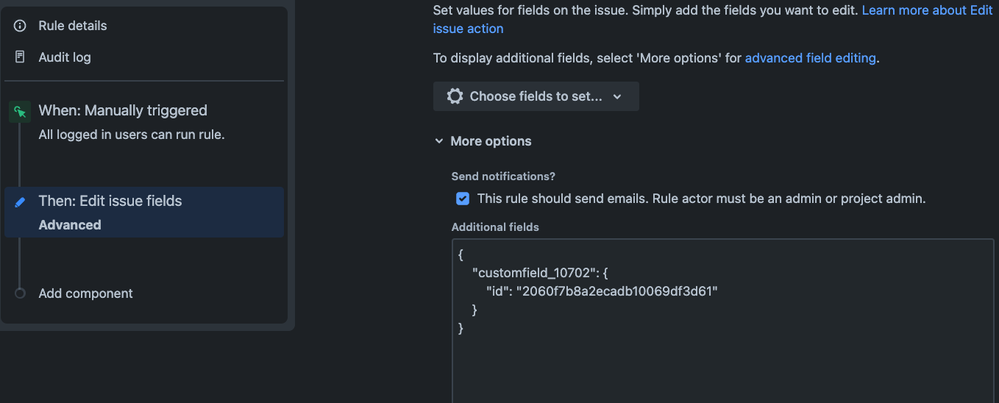Image resolution: width=999 pixels, height=403 pixels.
Task: Collapse the More options chevron
Action: (x=439, y=142)
